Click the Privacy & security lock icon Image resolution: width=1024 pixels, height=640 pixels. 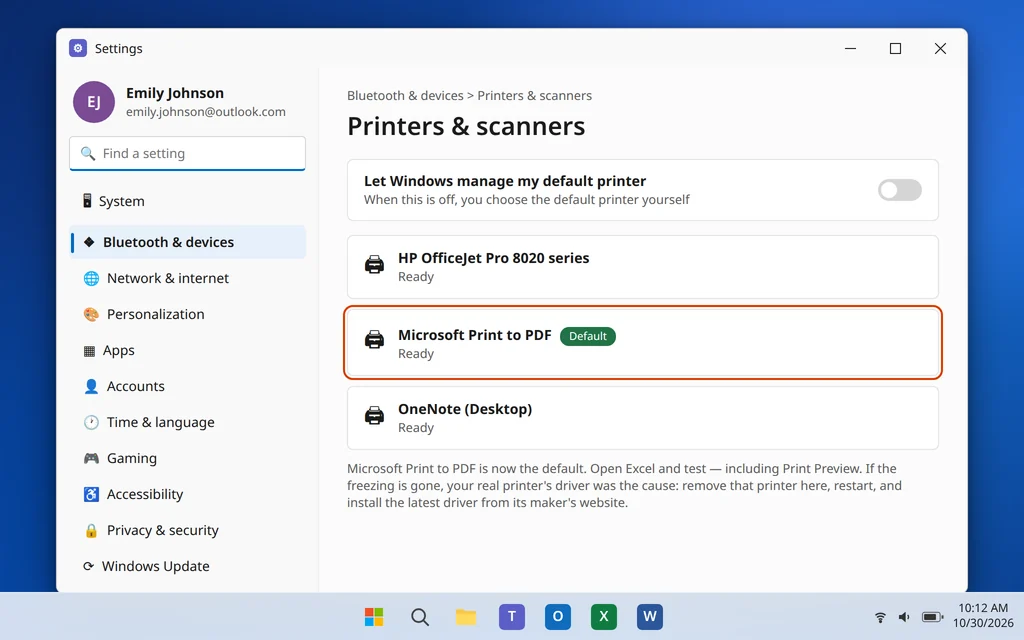click(91, 530)
